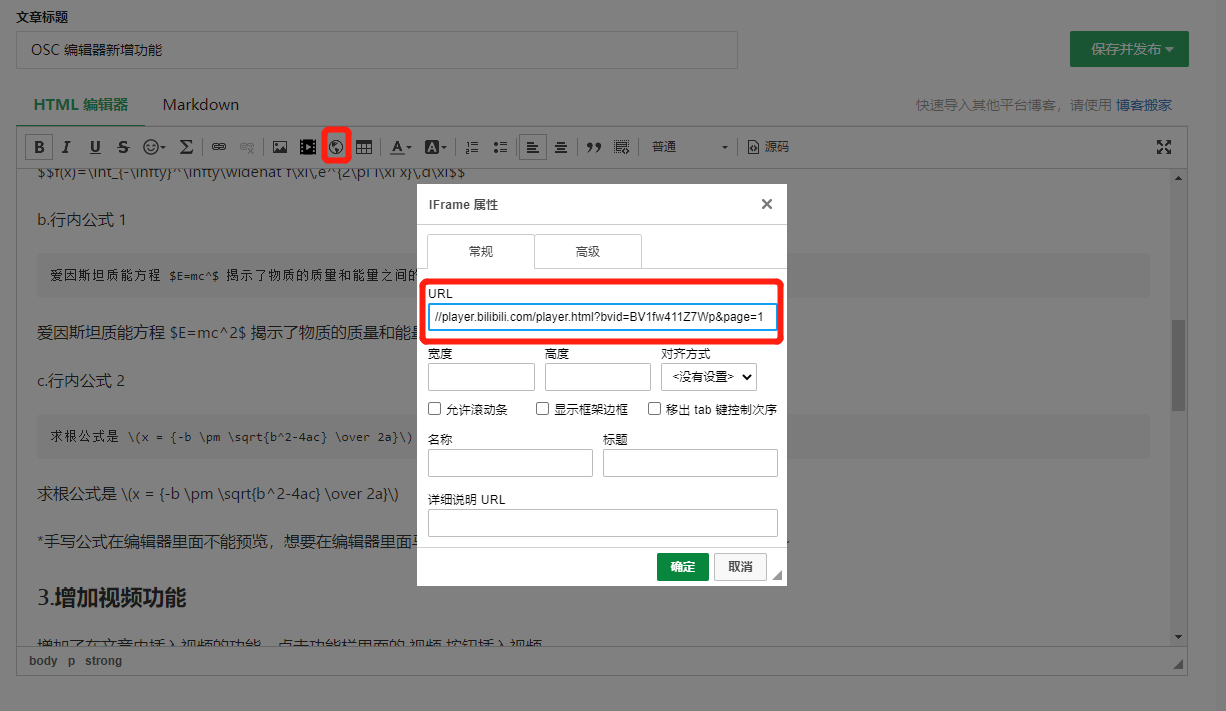The height and width of the screenshot is (711, 1226).
Task: Open the 博客搬家 link
Action: tap(1144, 105)
